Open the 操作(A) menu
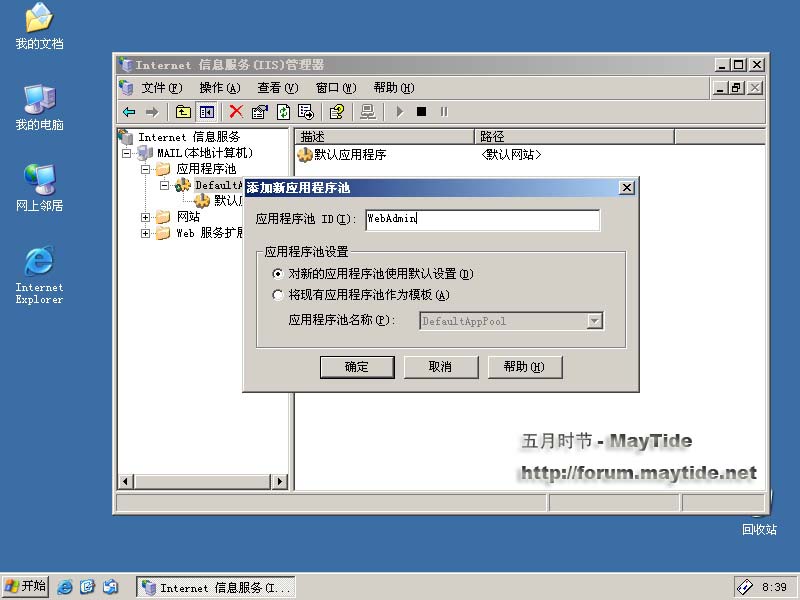800x600 pixels. [218, 88]
